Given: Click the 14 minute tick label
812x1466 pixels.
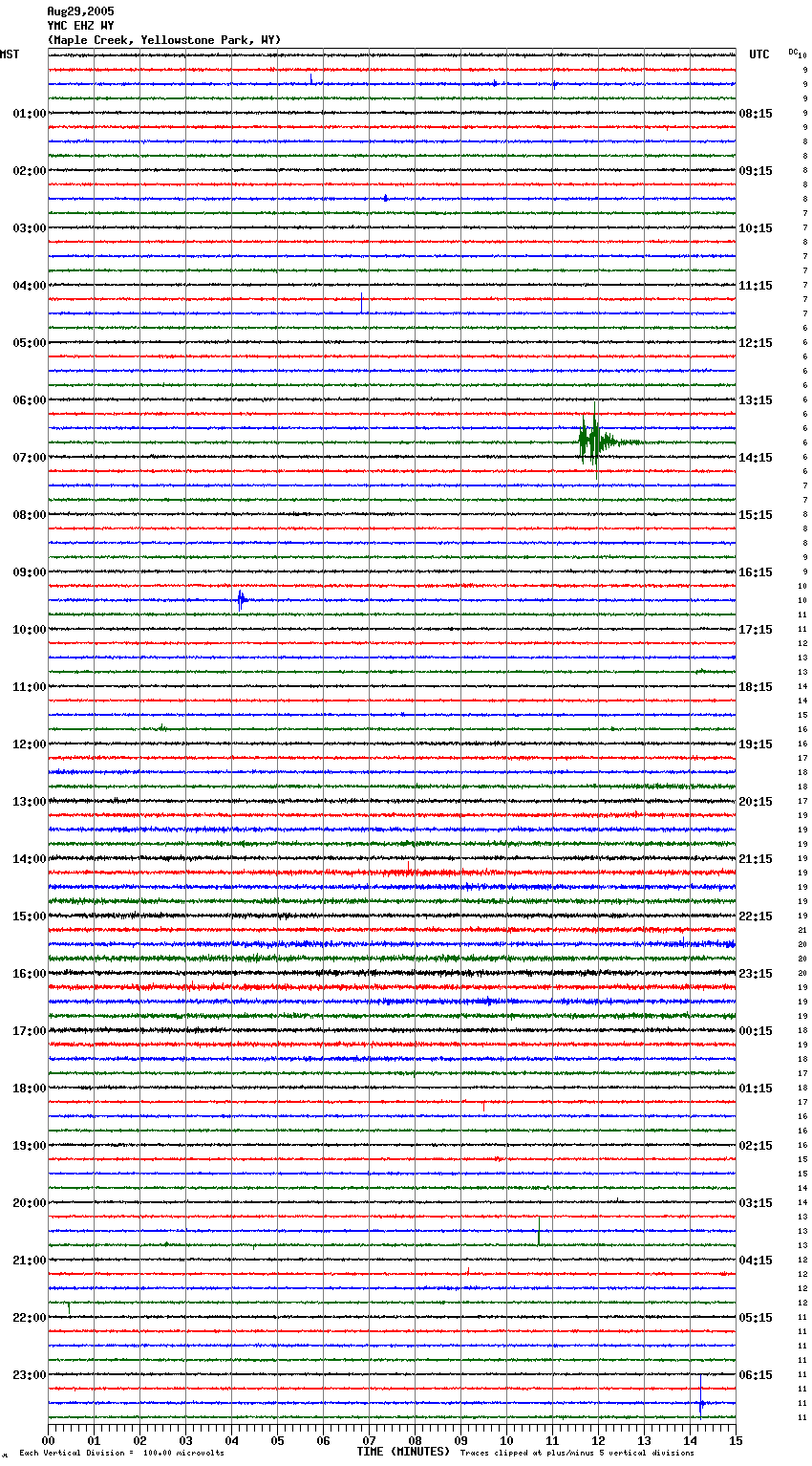Looking at the screenshot, I should (690, 1440).
